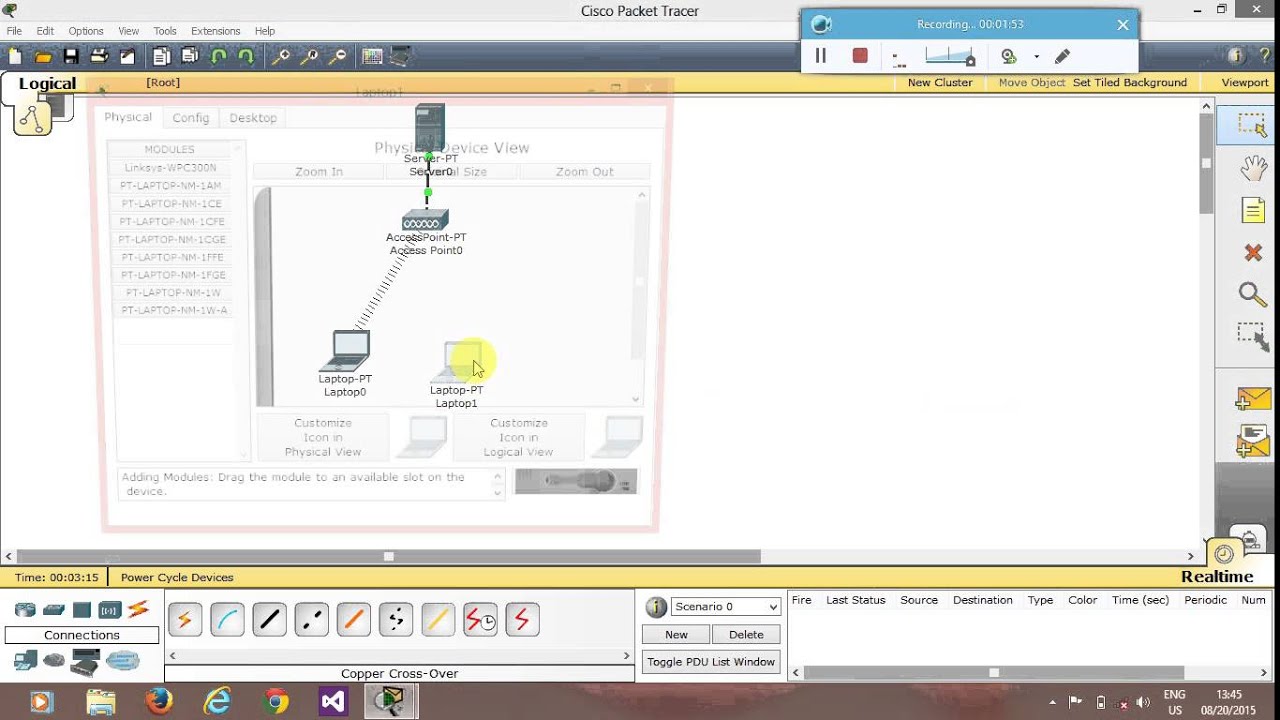
Task: Click Power Cycle Devices
Action: tap(177, 577)
